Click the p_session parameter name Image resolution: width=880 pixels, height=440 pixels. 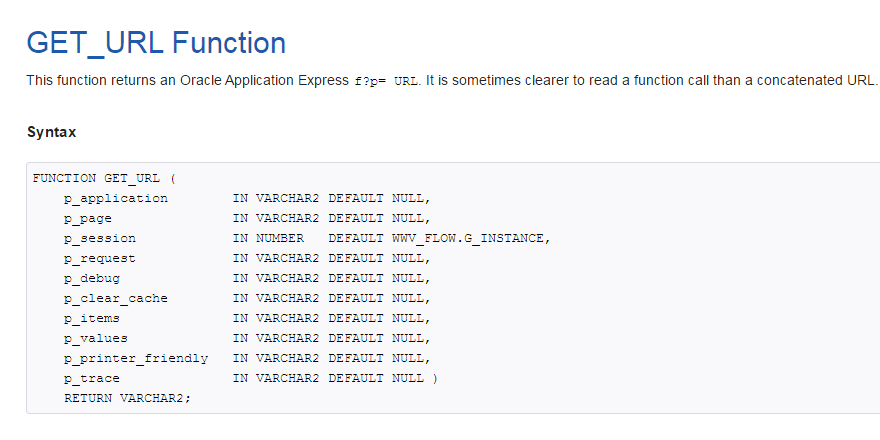(100, 238)
